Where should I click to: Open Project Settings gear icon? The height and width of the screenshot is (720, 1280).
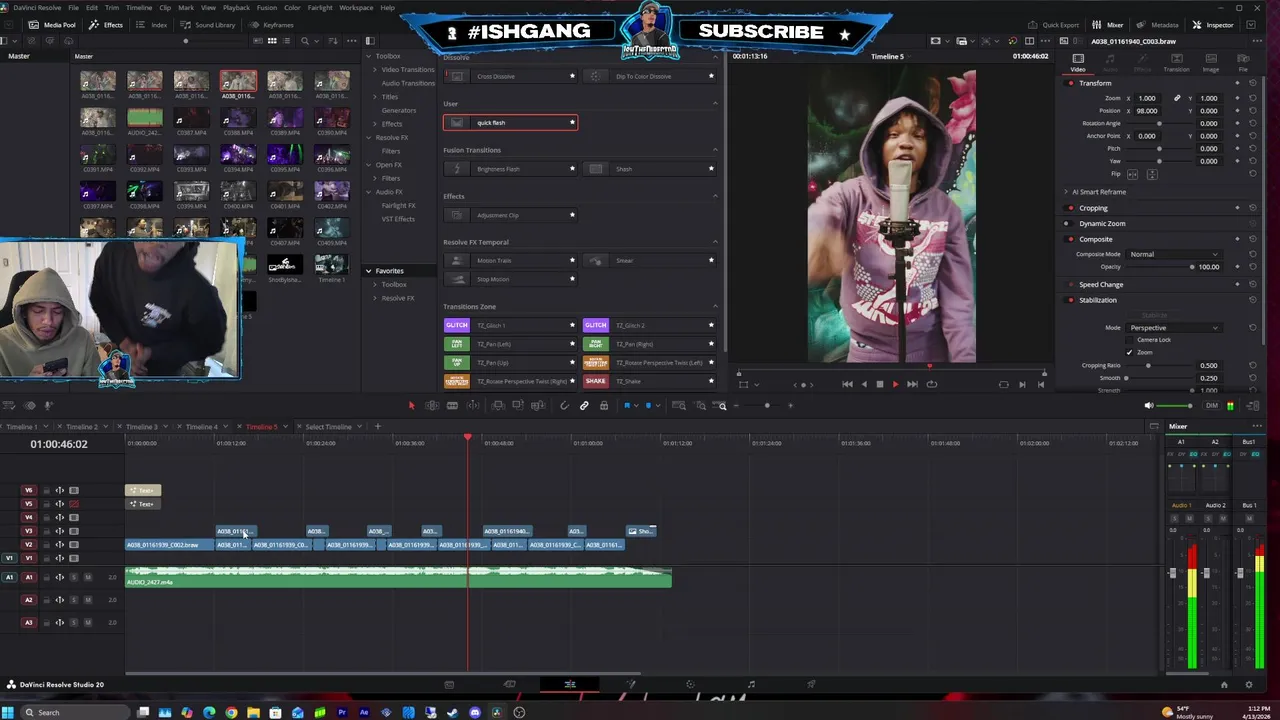(x=1248, y=685)
